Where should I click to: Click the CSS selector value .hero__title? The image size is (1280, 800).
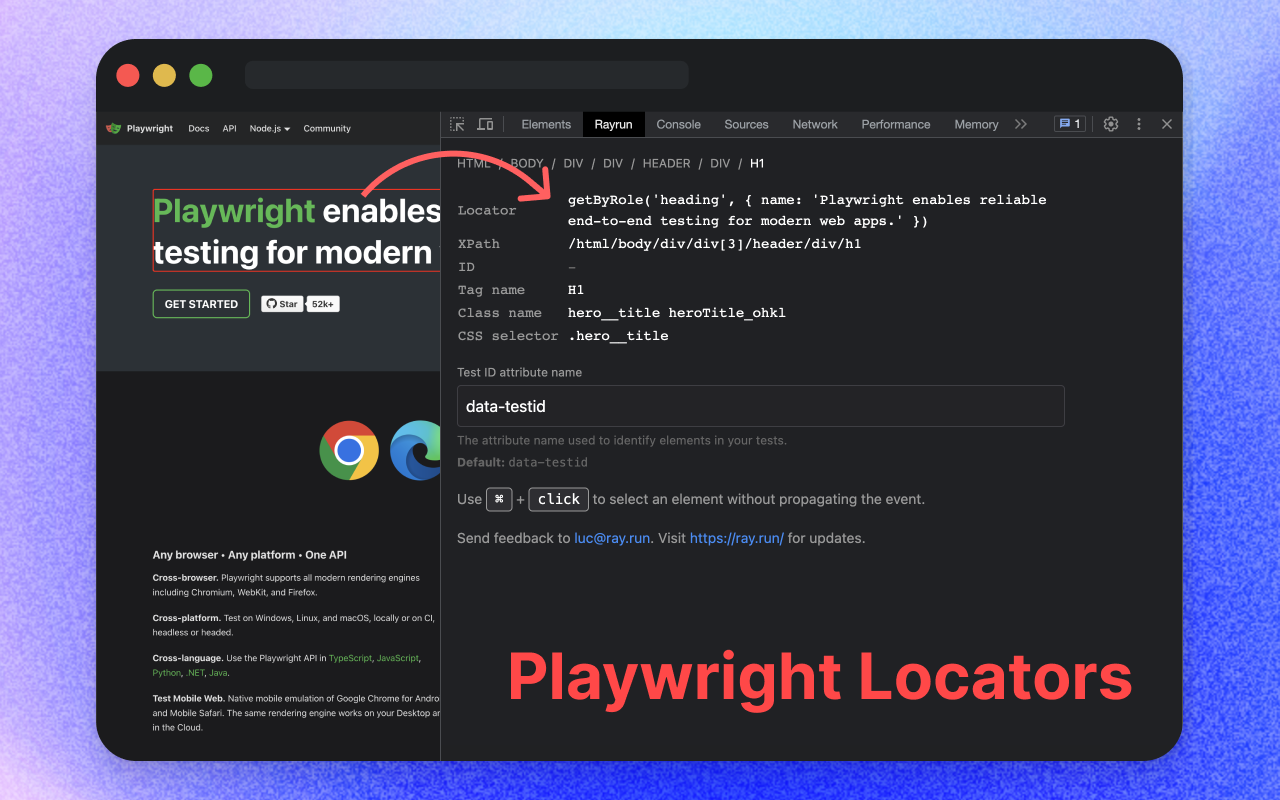(x=618, y=336)
